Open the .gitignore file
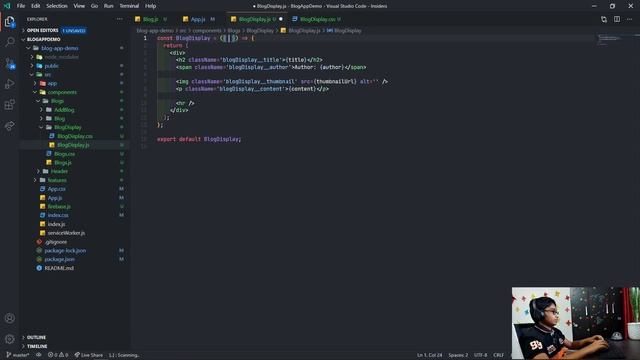The image size is (640, 360). (56, 242)
